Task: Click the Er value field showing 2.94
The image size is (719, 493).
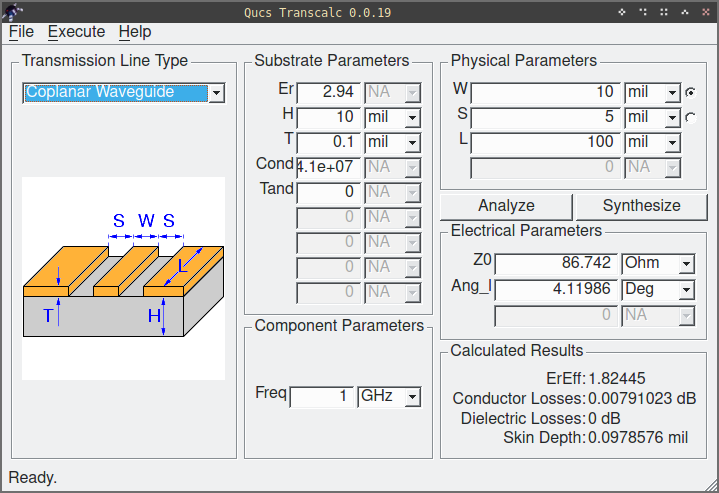Action: tap(328, 92)
